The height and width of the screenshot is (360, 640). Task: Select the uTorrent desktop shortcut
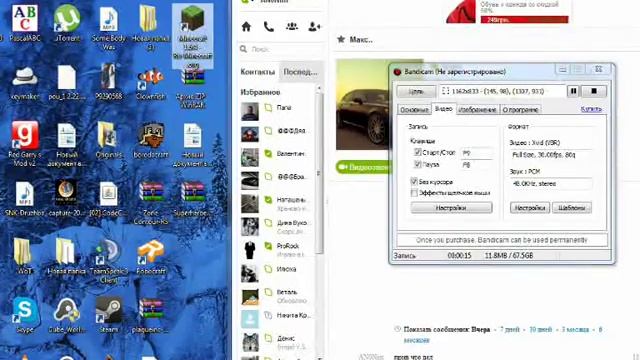(x=67, y=23)
